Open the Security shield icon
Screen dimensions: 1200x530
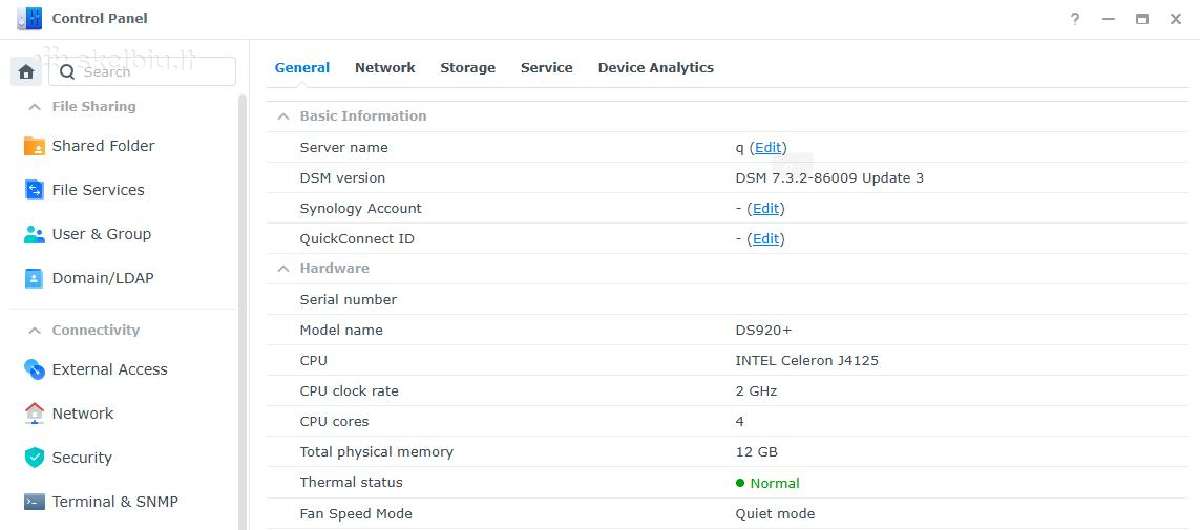pos(34,457)
